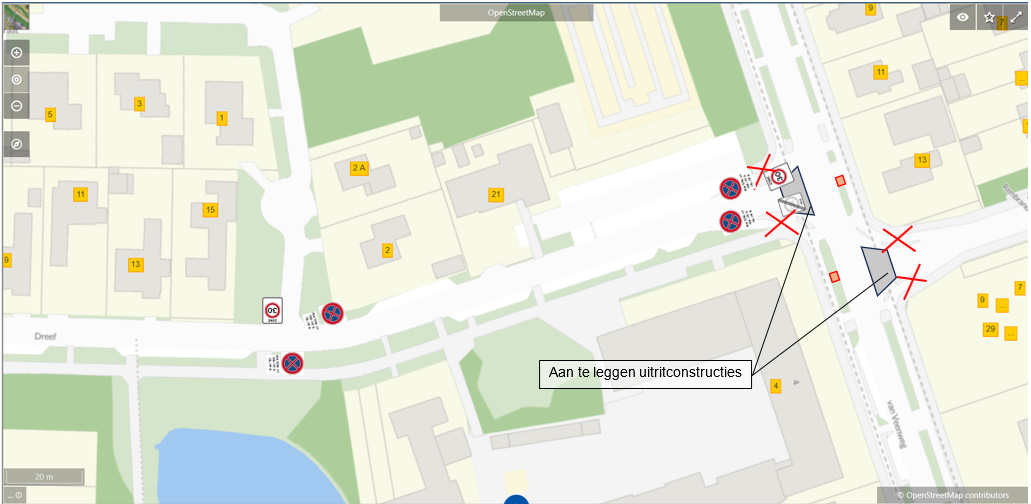This screenshot has height=504, width=1031.
Task: Expand the info panel at bottom-left
Action: [14, 495]
